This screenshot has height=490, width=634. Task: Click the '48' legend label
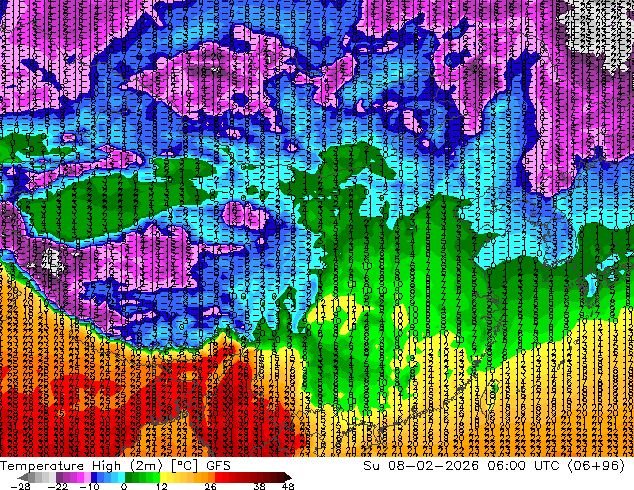point(288,486)
